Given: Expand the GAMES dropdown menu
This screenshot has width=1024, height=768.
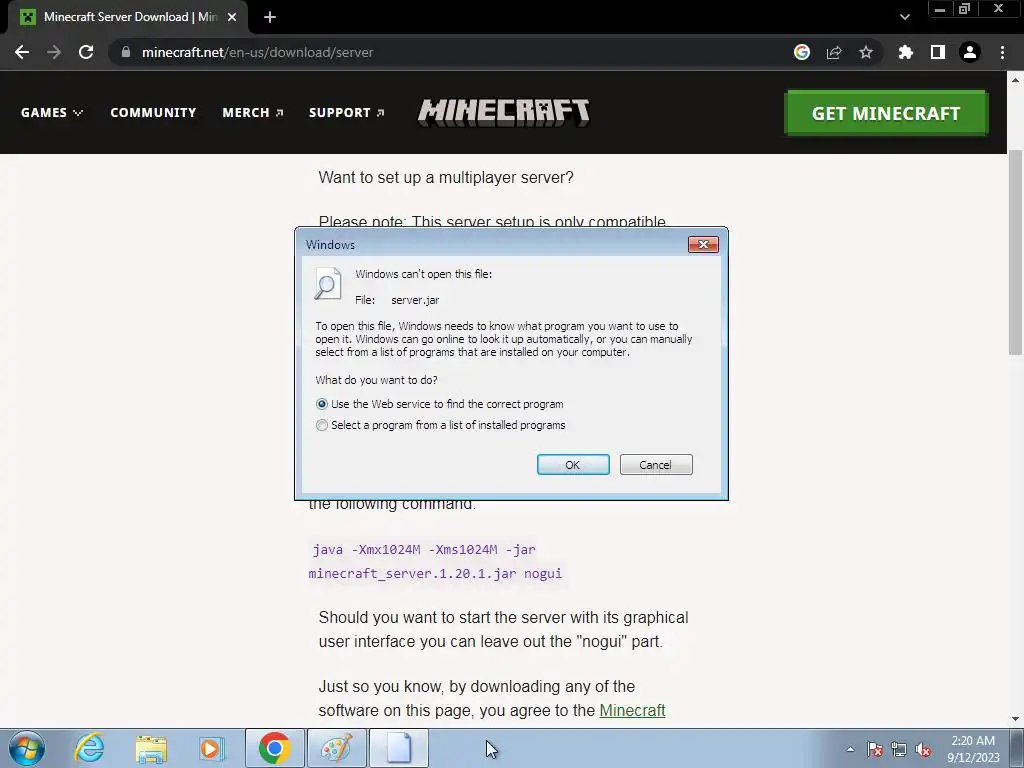Looking at the screenshot, I should (52, 112).
